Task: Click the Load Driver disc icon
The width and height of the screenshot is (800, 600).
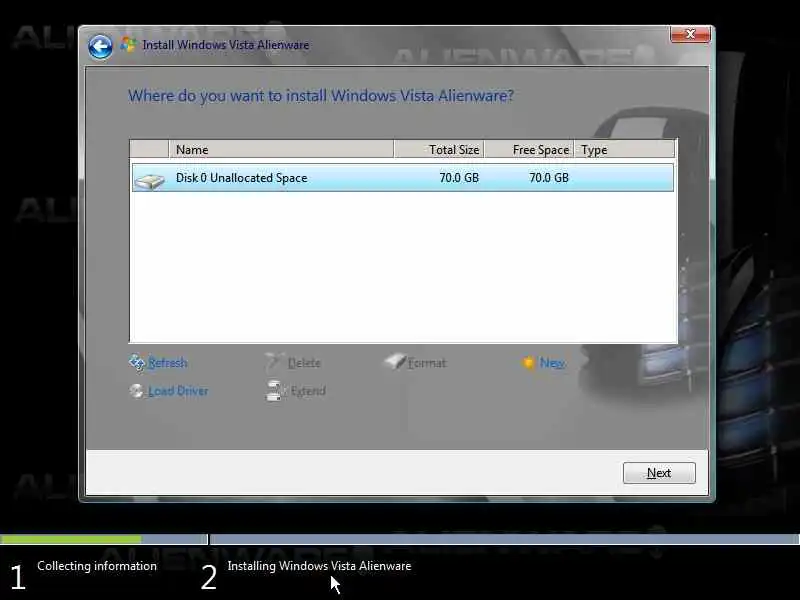Action: point(136,391)
